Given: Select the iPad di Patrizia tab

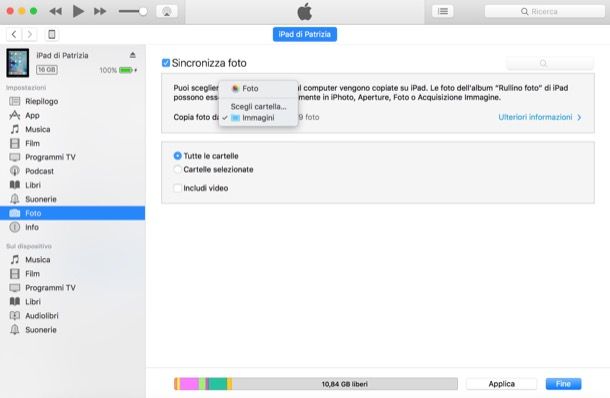Looking at the screenshot, I should [x=305, y=34].
